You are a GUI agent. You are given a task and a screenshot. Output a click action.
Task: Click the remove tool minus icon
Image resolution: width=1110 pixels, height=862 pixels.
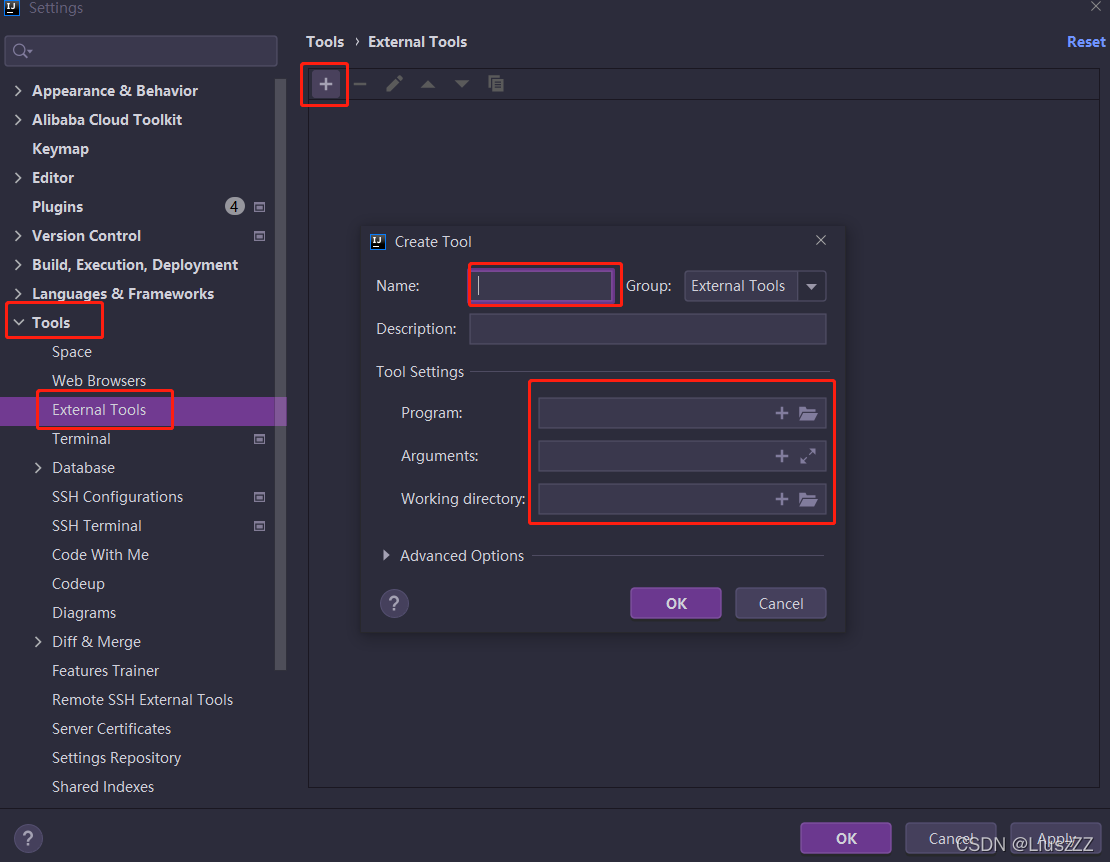click(360, 84)
